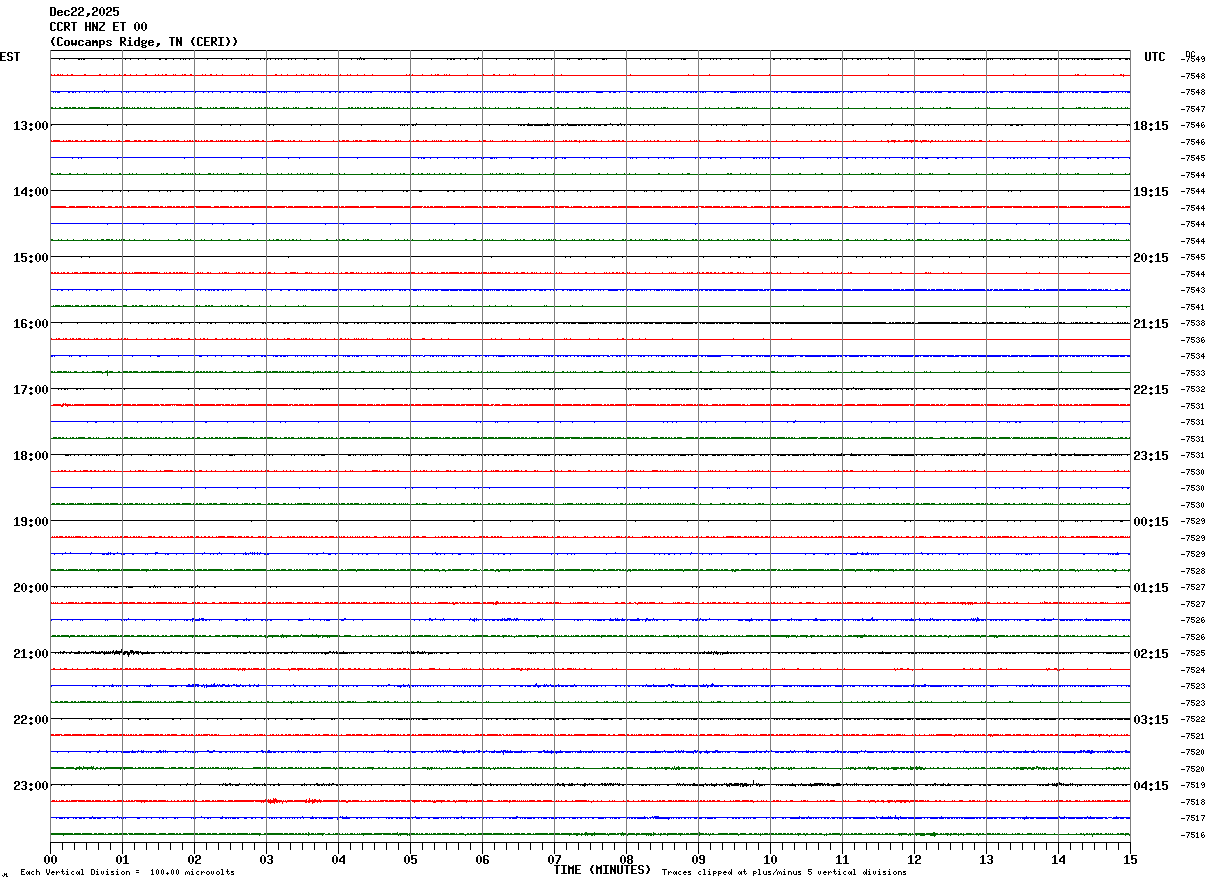
Task: Click the DC offset column header
Action: tap(1190, 54)
